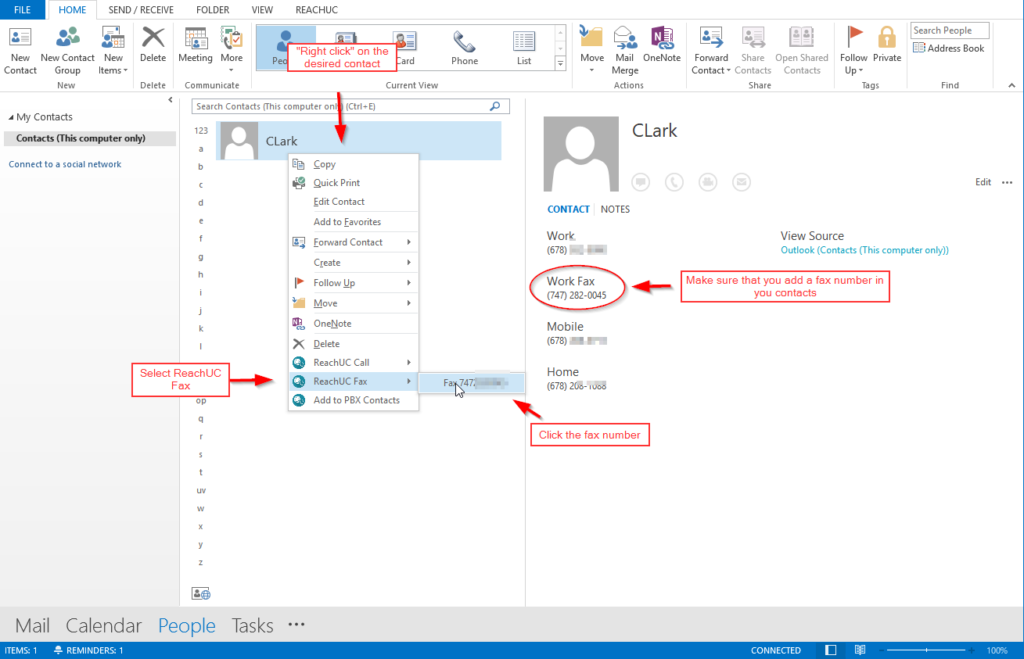1024x659 pixels.
Task: Open the more options ellipsis beside Edit
Action: 1007,182
